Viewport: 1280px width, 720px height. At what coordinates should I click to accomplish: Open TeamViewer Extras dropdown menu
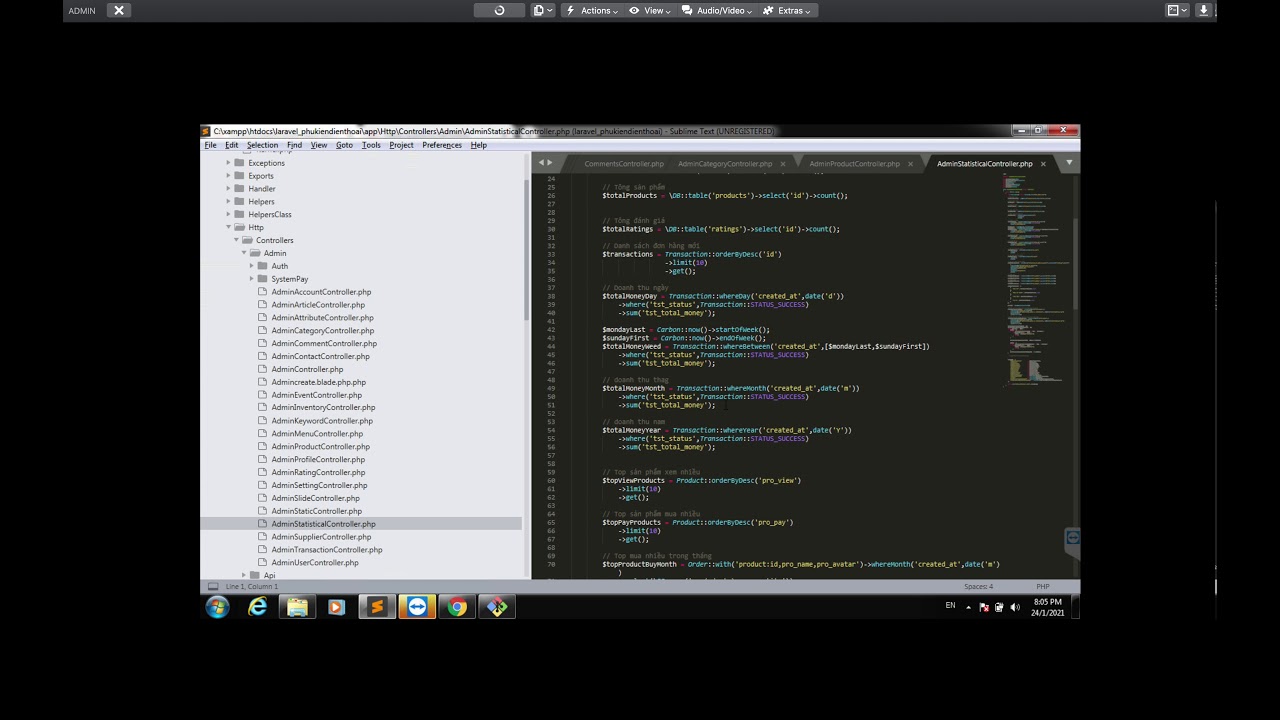[788, 10]
